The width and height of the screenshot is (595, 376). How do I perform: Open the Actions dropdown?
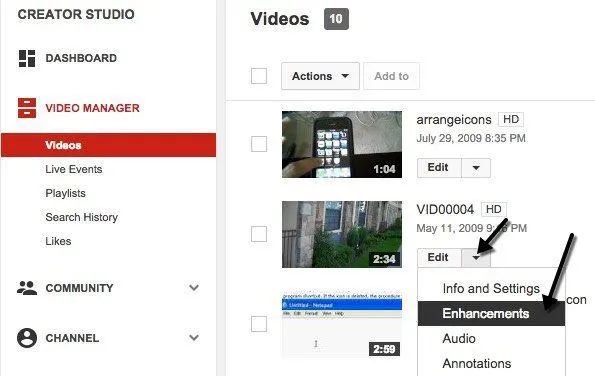point(320,76)
